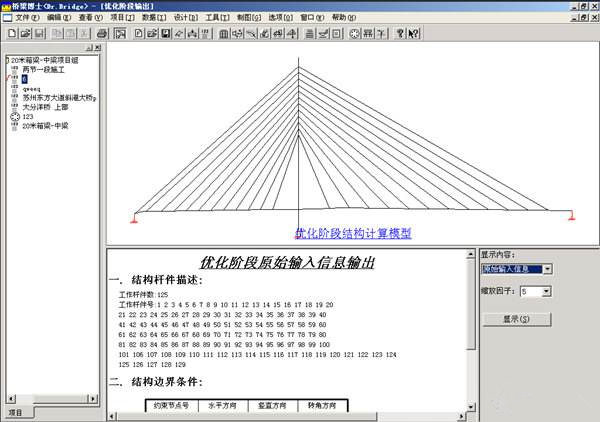
Task: Click the output pane scroll-down arrow
Action: coord(471,407)
